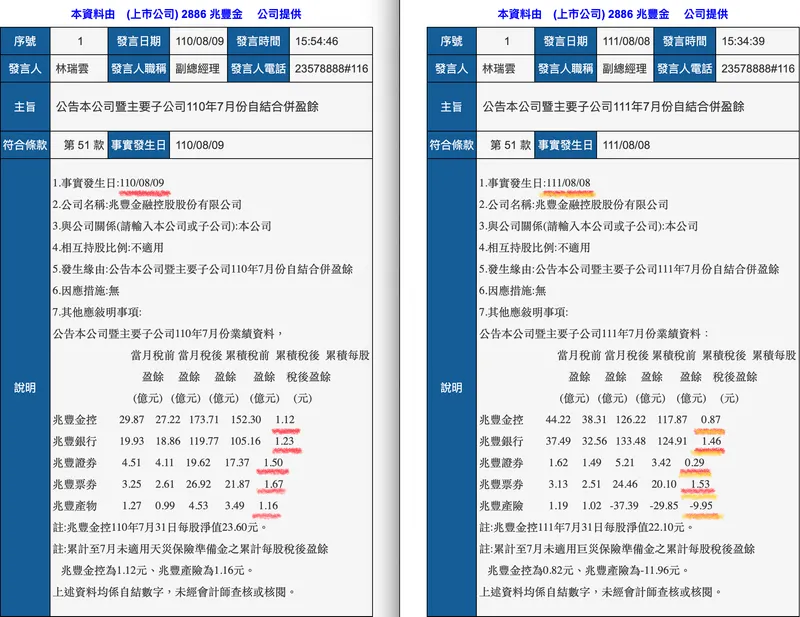Click the value 19.93
Viewport: 800px width, 617px height.
[x=132, y=441]
